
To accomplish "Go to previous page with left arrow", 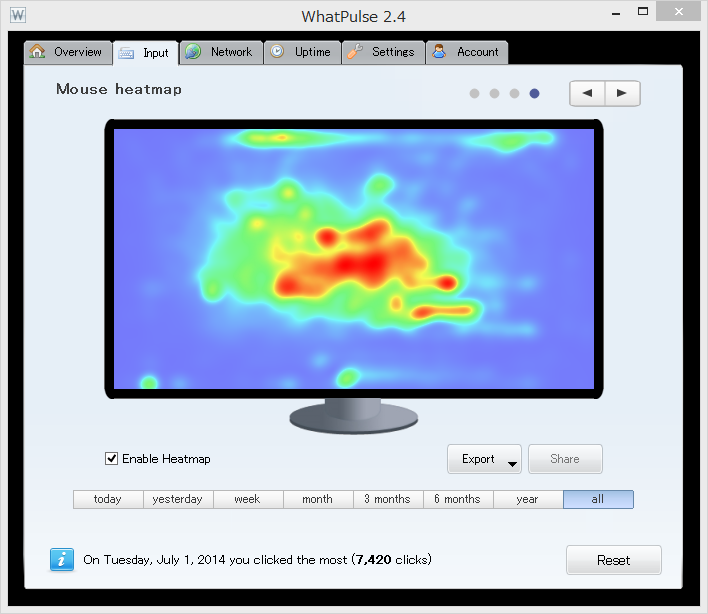I will (587, 93).
